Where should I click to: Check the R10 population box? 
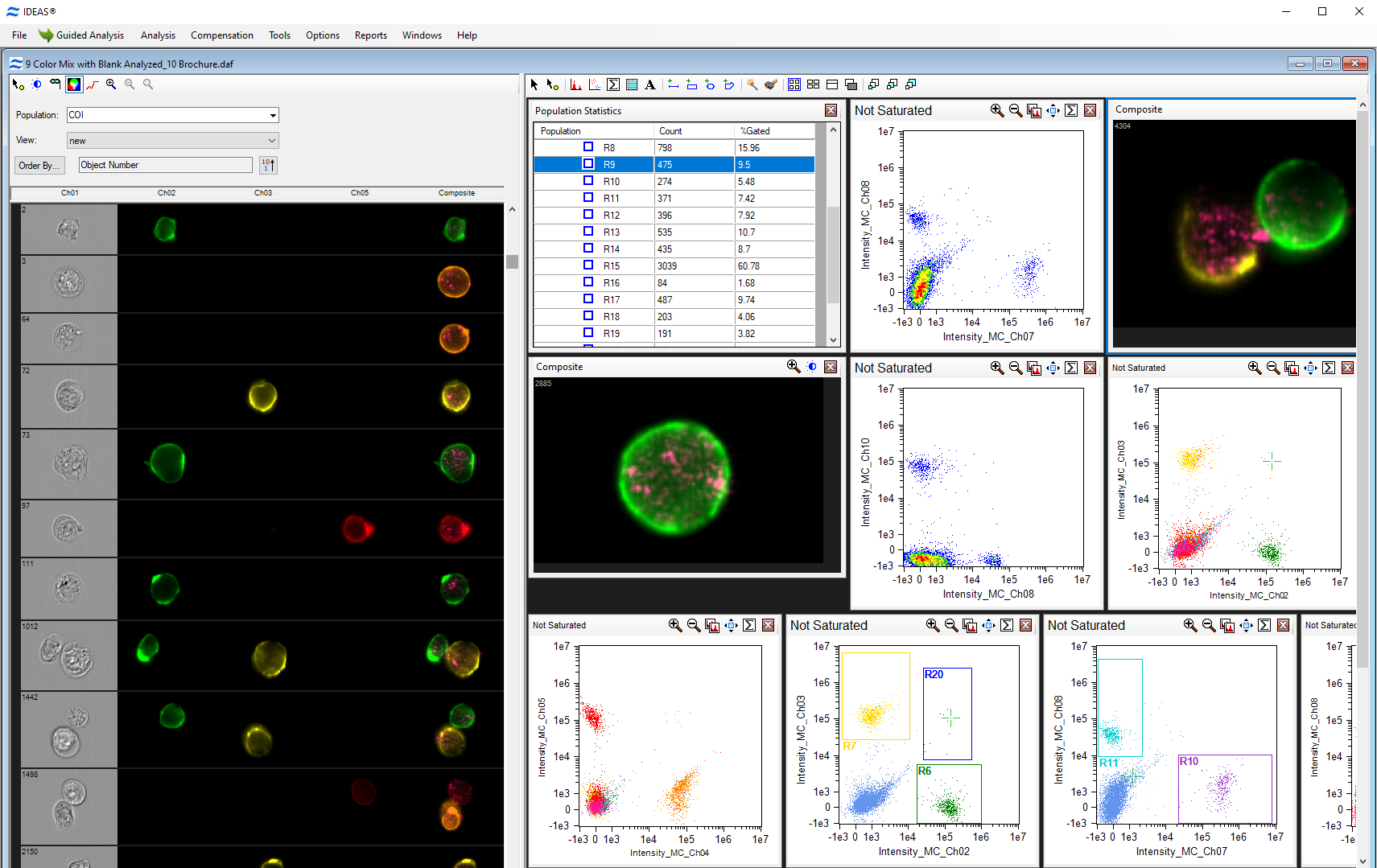[588, 181]
